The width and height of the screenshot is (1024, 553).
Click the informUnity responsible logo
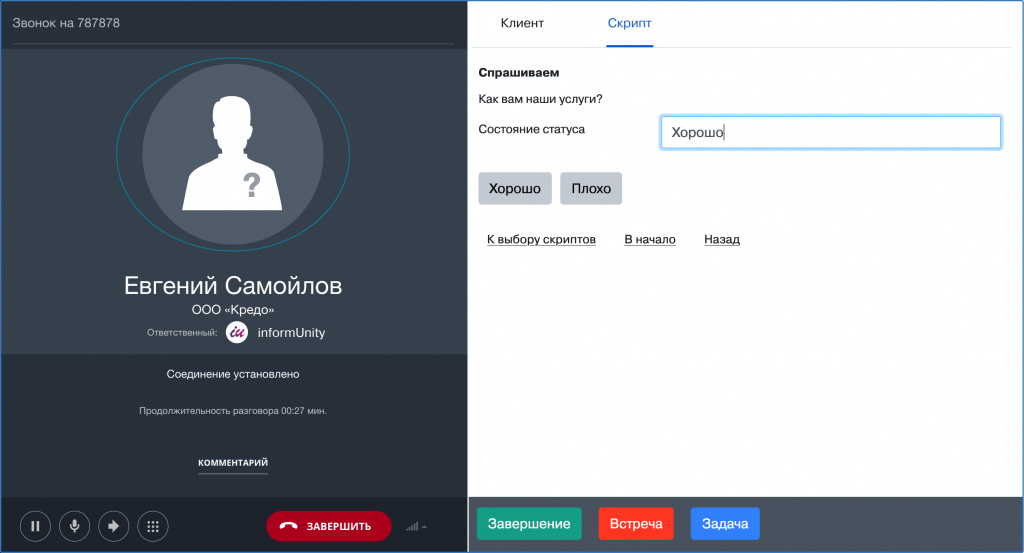pyautogui.click(x=237, y=332)
